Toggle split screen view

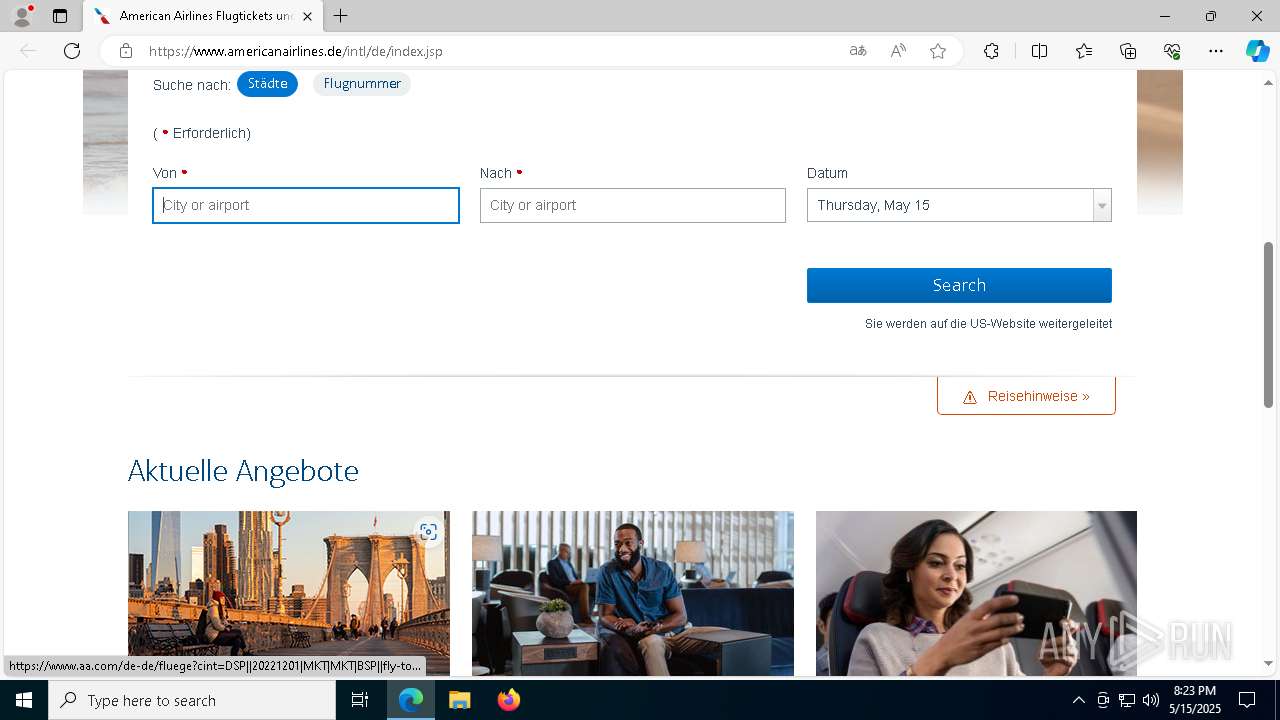(x=1039, y=51)
